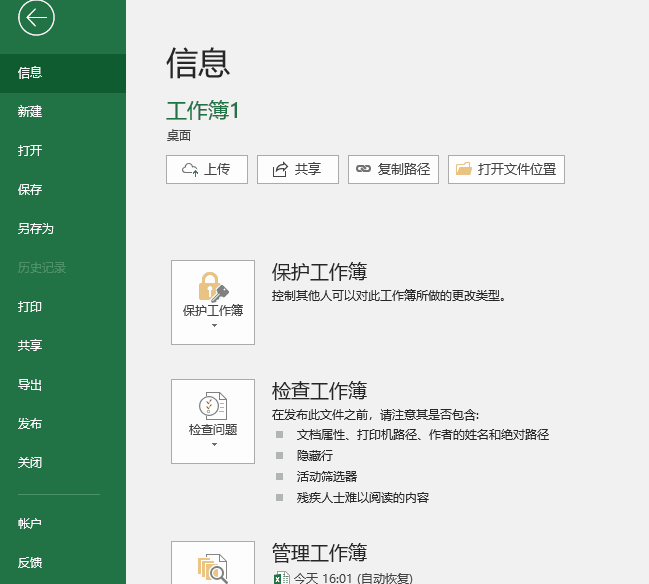Click the folder icon in 打开文件位置

[464, 168]
